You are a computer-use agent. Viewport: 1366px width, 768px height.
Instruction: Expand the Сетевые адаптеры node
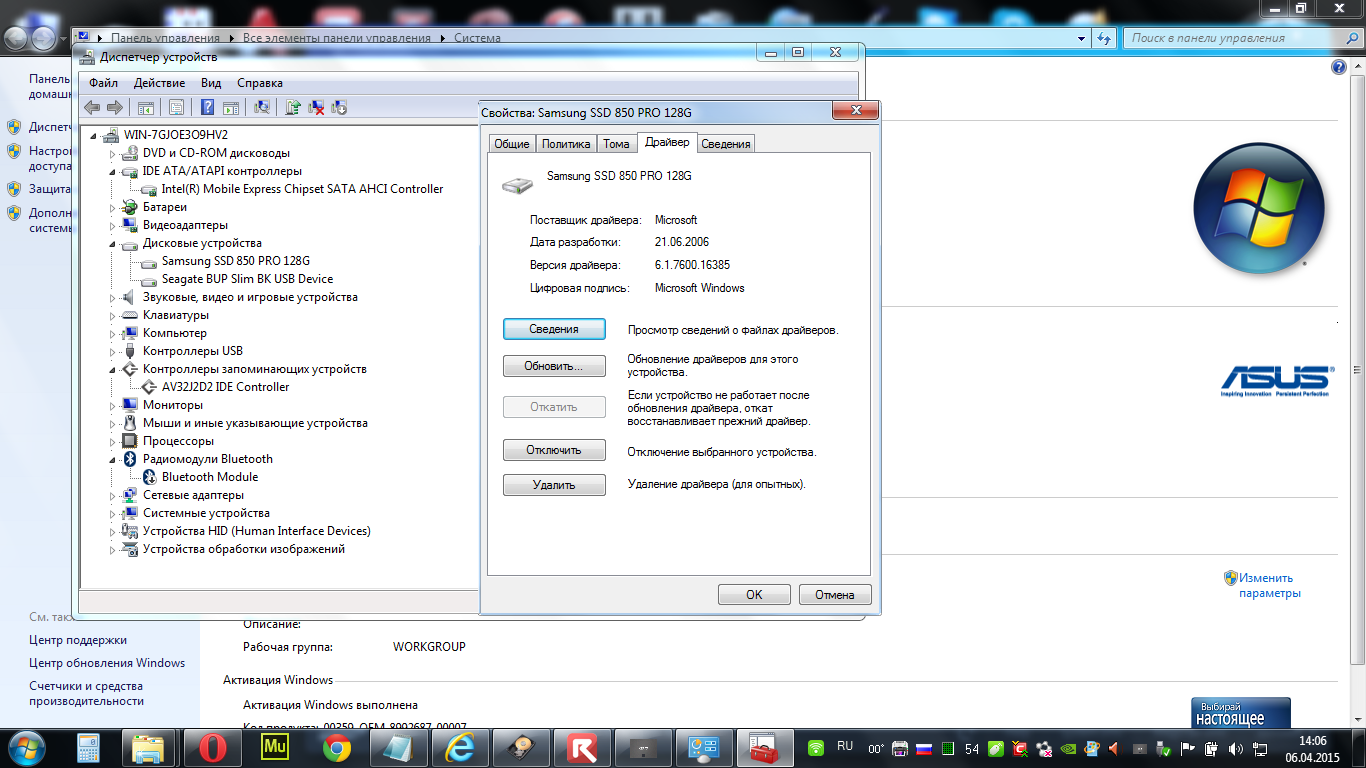(113, 495)
